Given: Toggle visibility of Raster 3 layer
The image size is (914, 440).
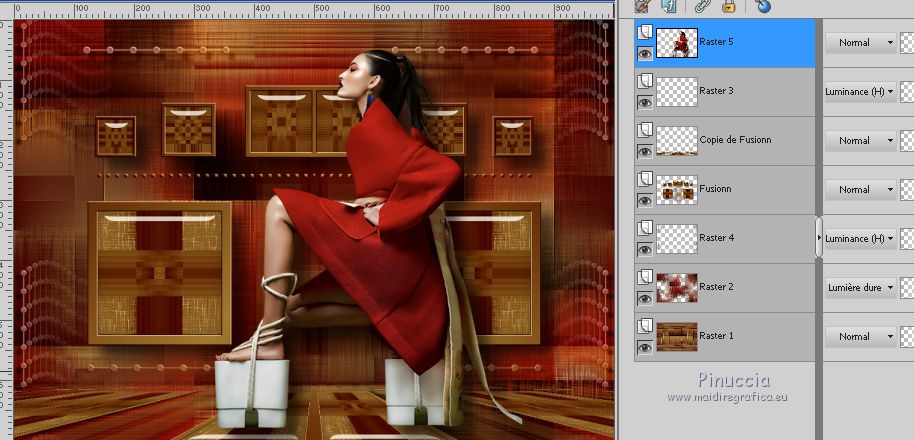Looking at the screenshot, I should coord(645,102).
